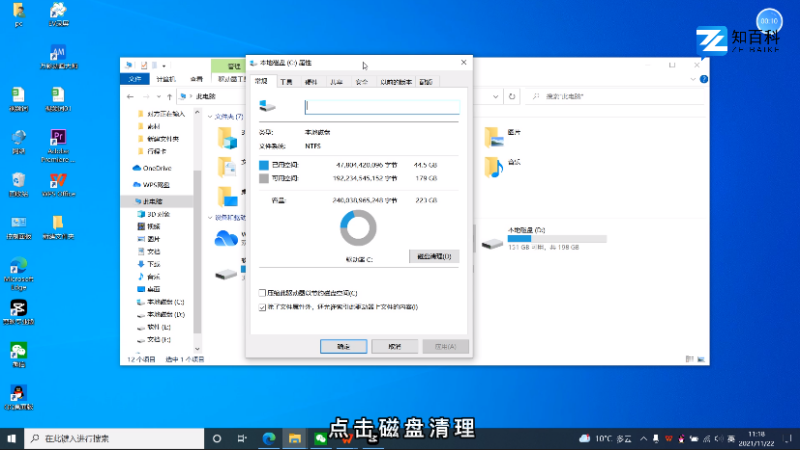Click the 图片 (Pictures) folder icon
This screenshot has width=800, height=450.
click(x=492, y=136)
